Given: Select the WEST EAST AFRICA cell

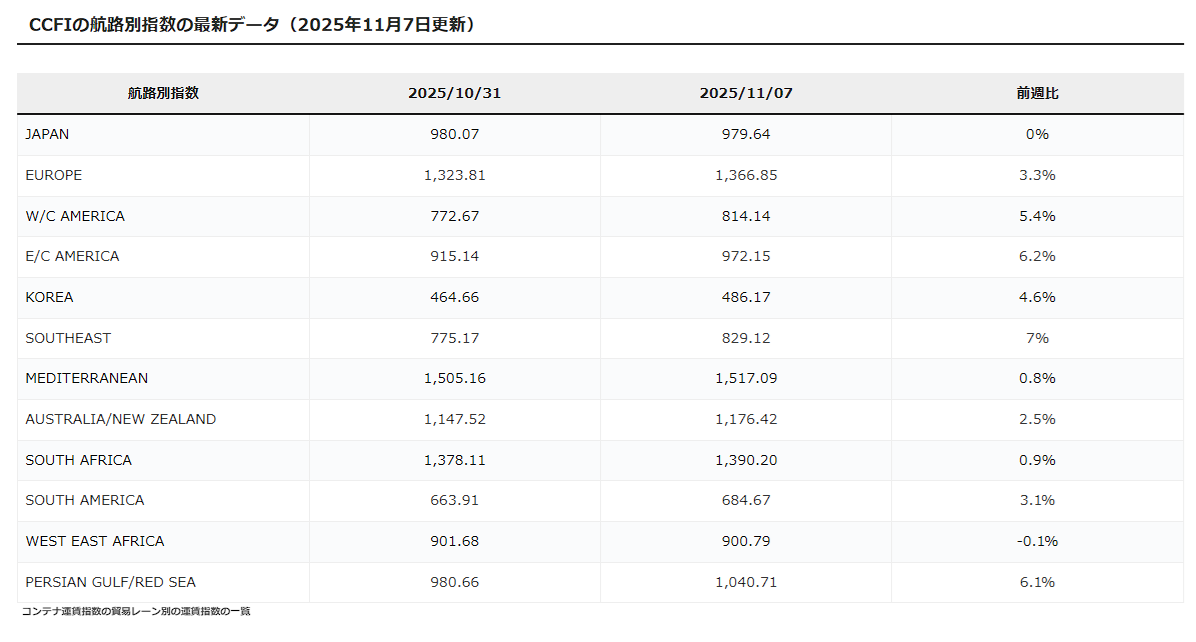Looking at the screenshot, I should click(95, 541).
